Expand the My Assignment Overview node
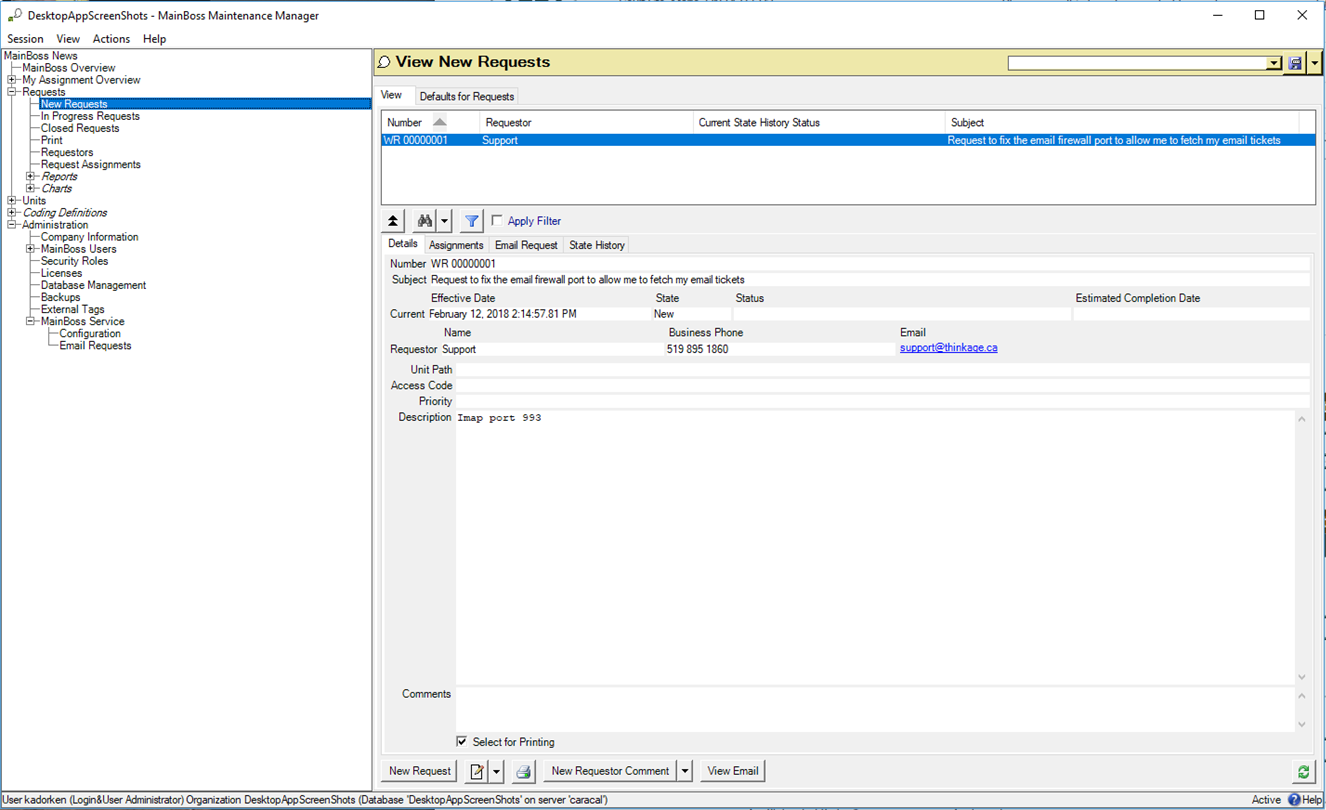The image size is (1326, 810). tap(12, 80)
